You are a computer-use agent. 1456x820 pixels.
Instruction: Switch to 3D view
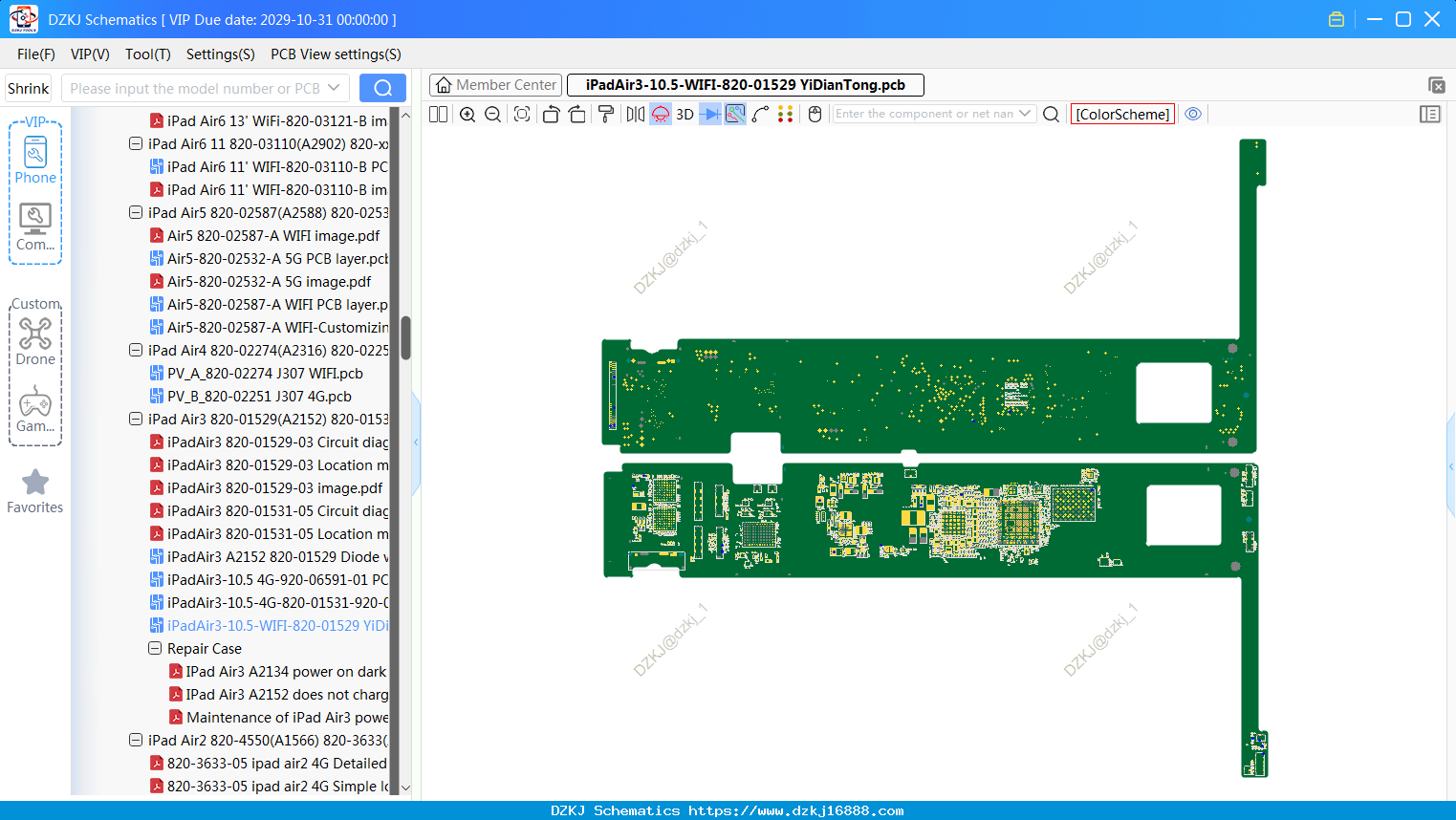point(685,114)
